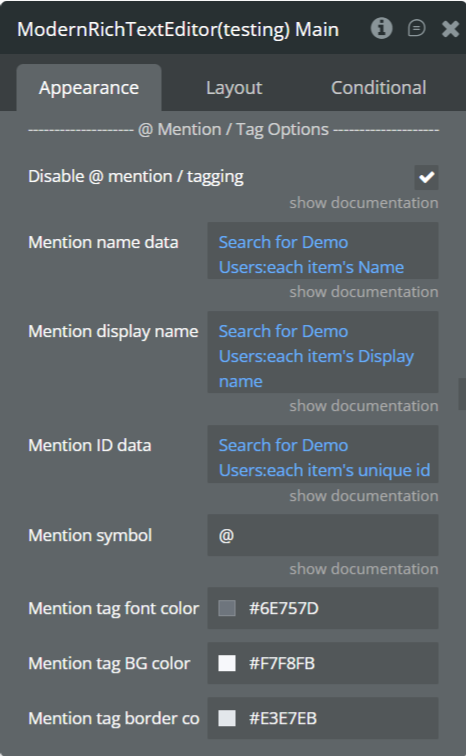This screenshot has width=466, height=756.
Task: Open Mention tag BG color swatch
Action: click(x=227, y=663)
